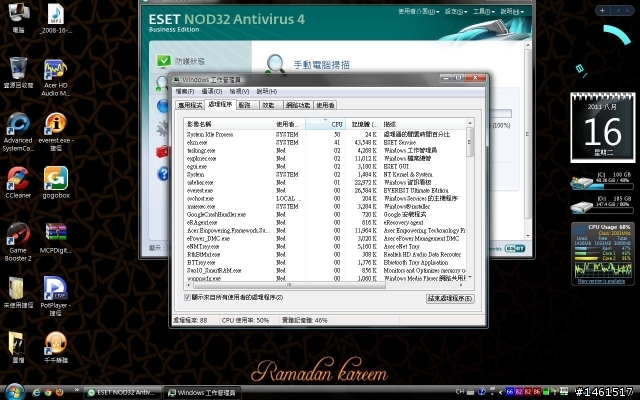
Task: Open 說明(H) menu in Task Manager
Action: [267, 91]
